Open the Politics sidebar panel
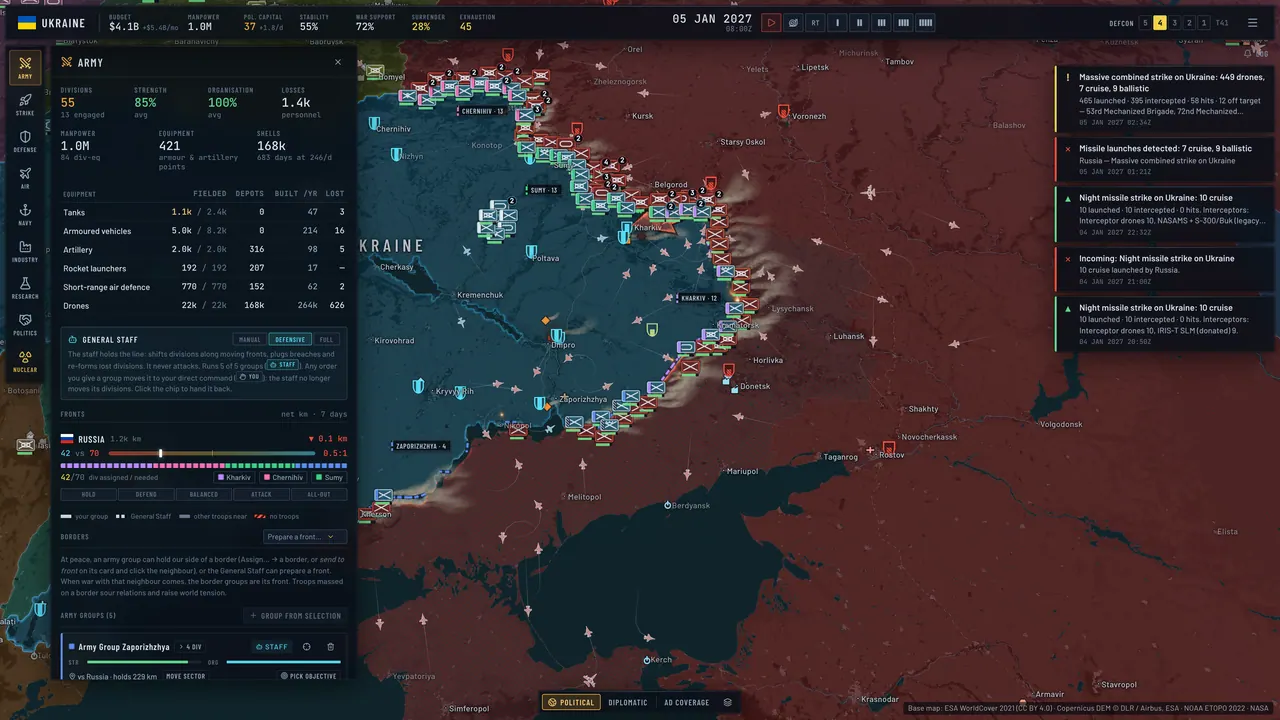Screen dimensions: 1280x720 coord(25,325)
